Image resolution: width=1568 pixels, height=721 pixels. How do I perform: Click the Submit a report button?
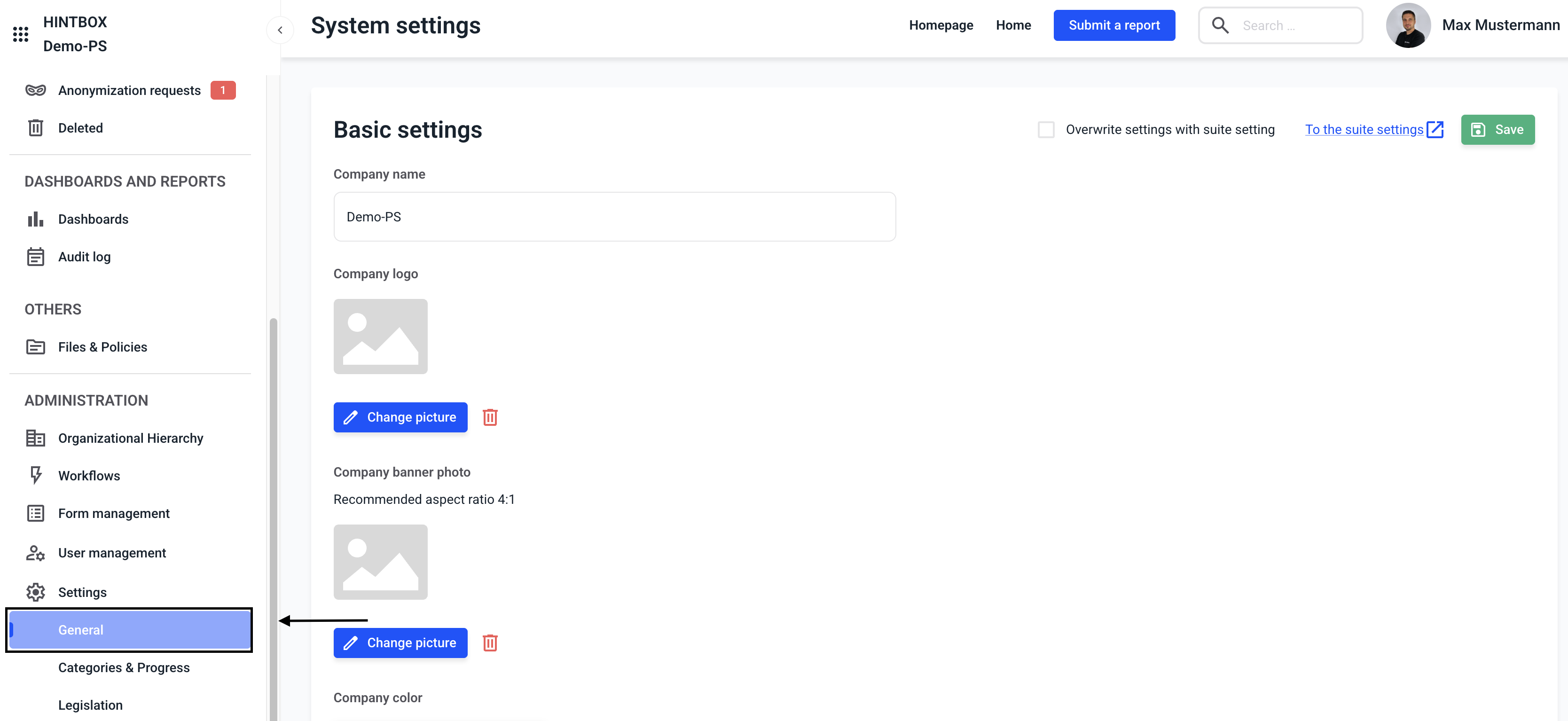point(1113,25)
